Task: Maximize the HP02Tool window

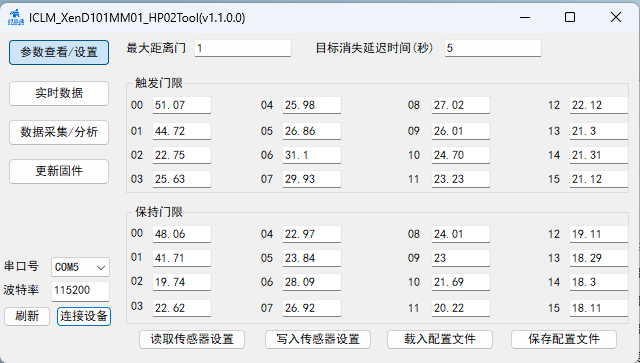Action: (570, 18)
